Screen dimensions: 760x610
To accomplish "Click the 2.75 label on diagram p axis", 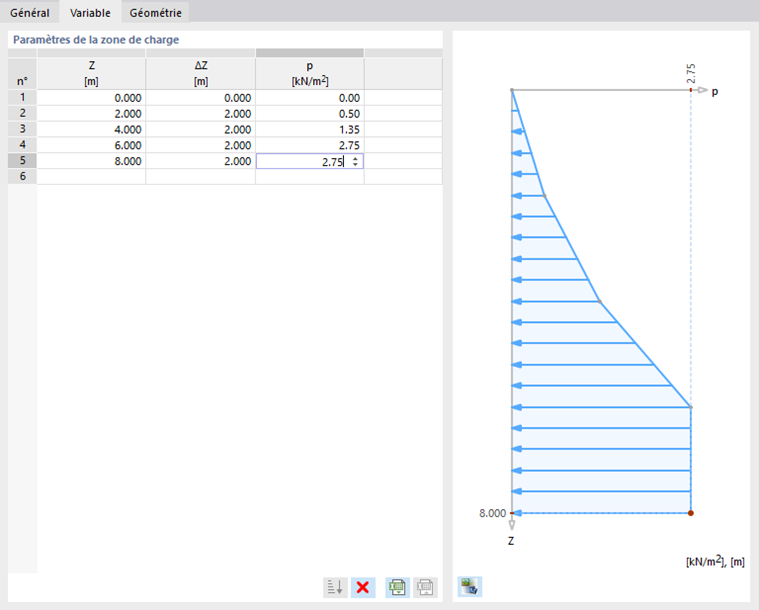I will point(691,73).
